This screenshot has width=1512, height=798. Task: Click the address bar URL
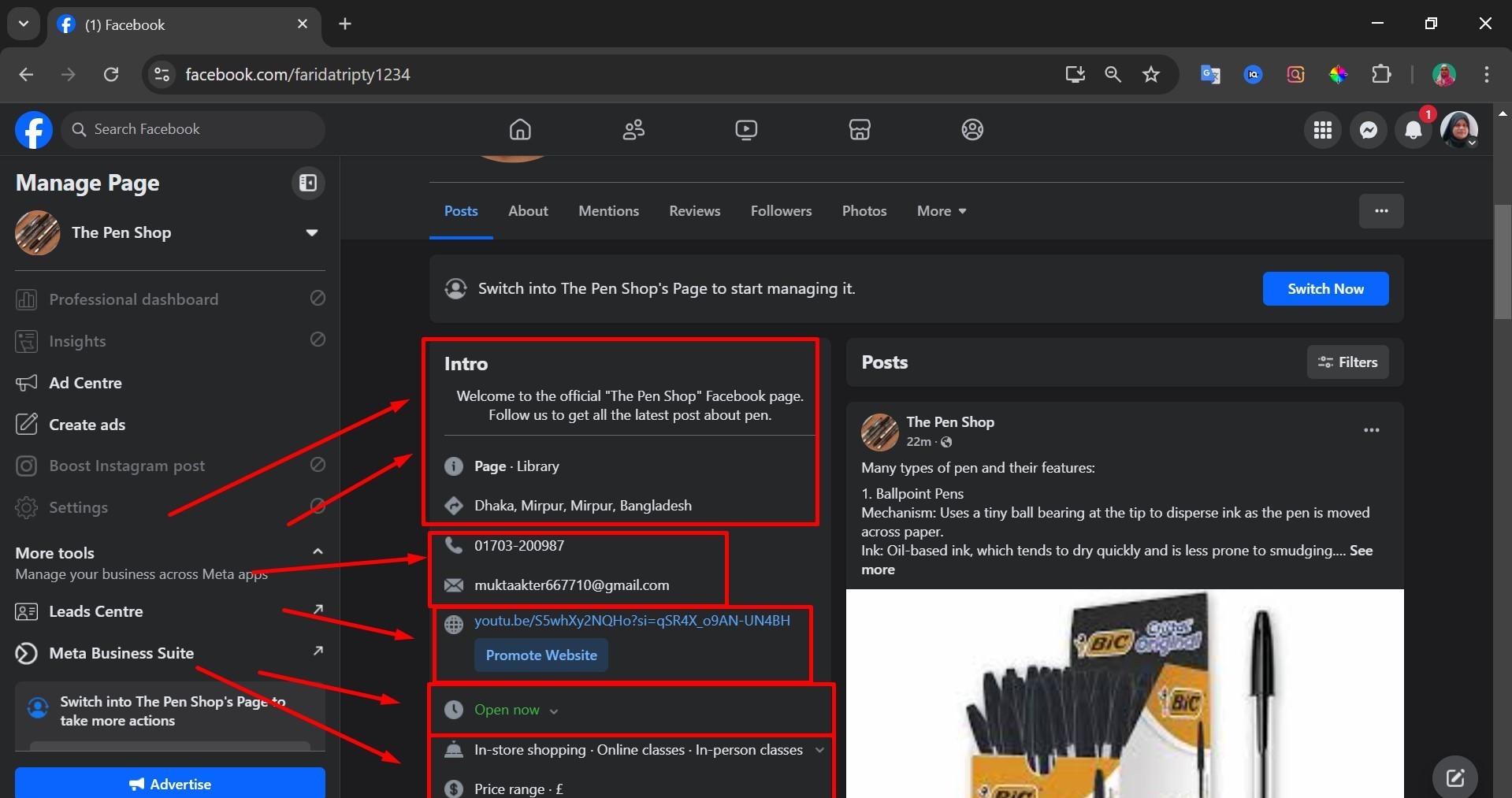(x=297, y=74)
